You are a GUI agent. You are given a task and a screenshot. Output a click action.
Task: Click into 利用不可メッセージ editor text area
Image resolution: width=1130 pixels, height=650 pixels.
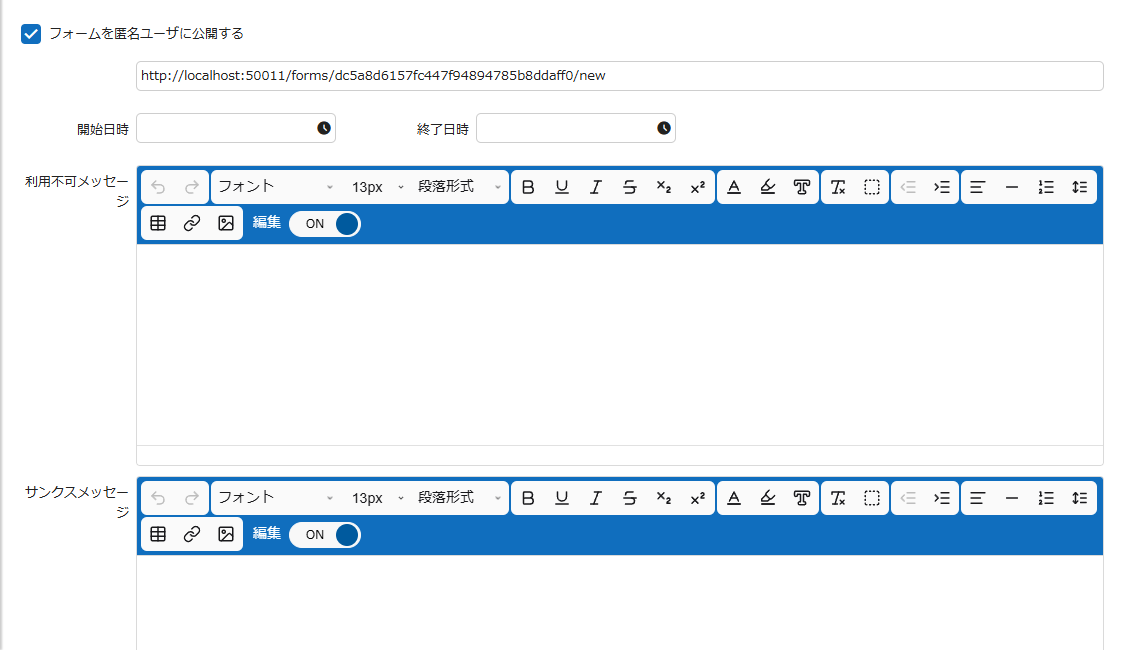click(620, 344)
